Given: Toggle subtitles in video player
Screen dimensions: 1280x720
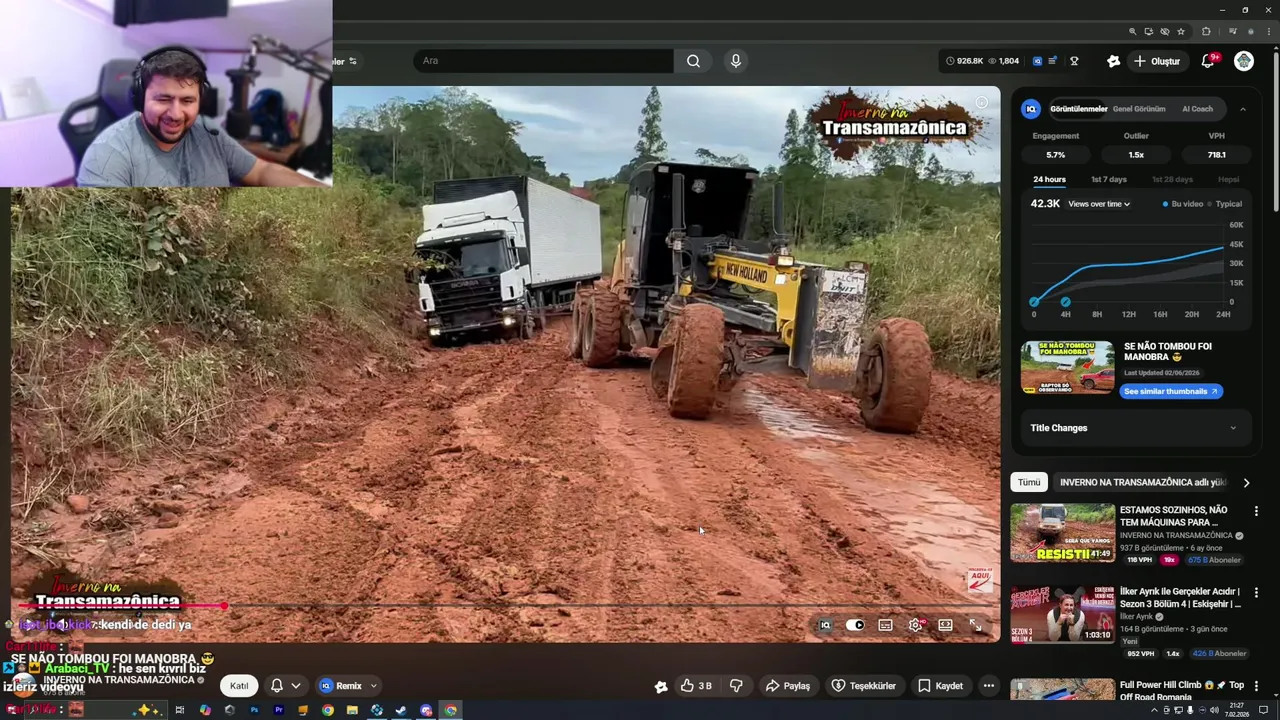Looking at the screenshot, I should click(x=885, y=625).
